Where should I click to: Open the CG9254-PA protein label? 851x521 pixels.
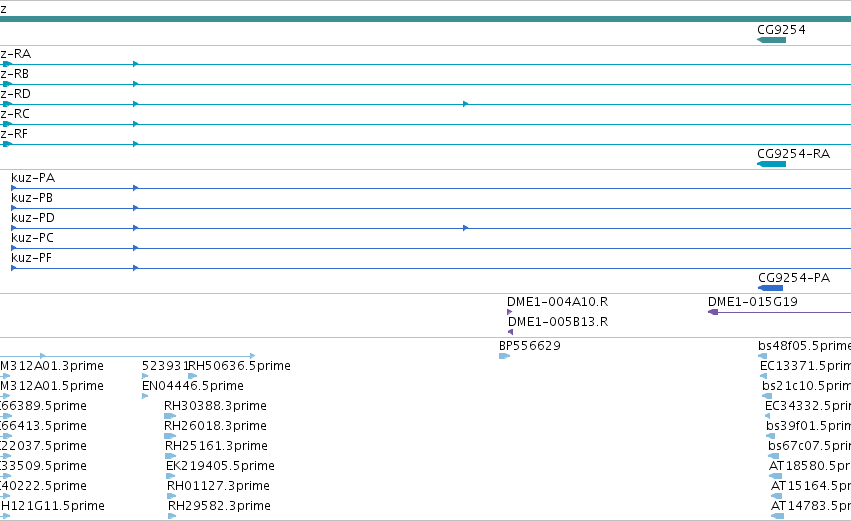click(794, 278)
